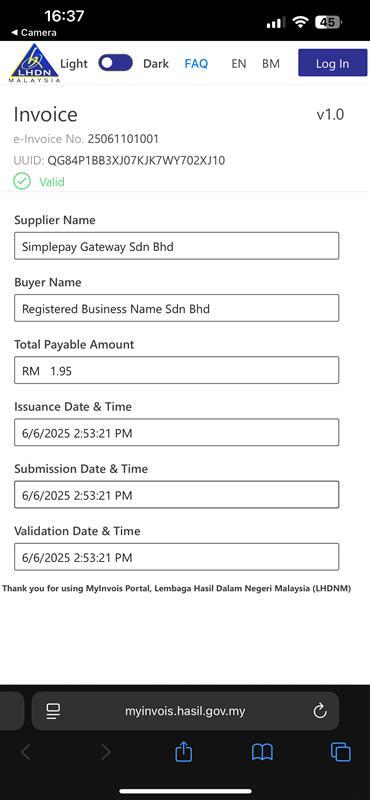Image resolution: width=370 pixels, height=800 pixels.
Task: Open the page format reader icon
Action: coord(53,711)
